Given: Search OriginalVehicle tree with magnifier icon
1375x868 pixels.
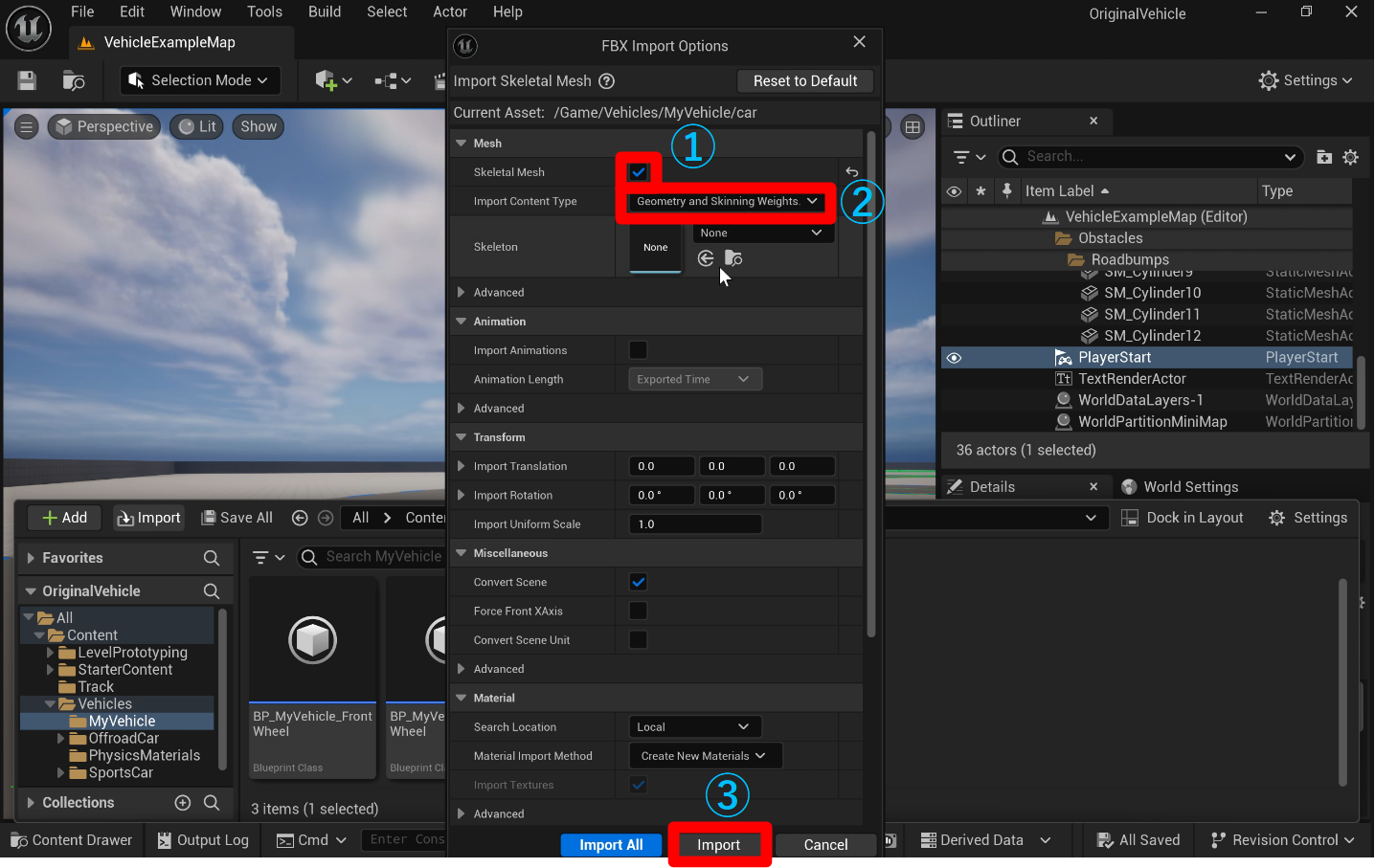Looking at the screenshot, I should pyautogui.click(x=212, y=591).
